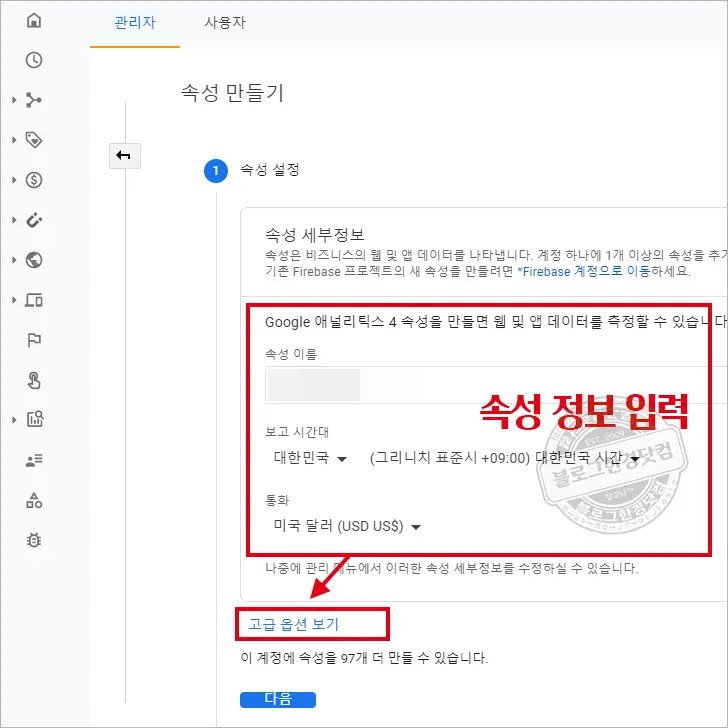Open the Realtime clock icon

pos(34,60)
